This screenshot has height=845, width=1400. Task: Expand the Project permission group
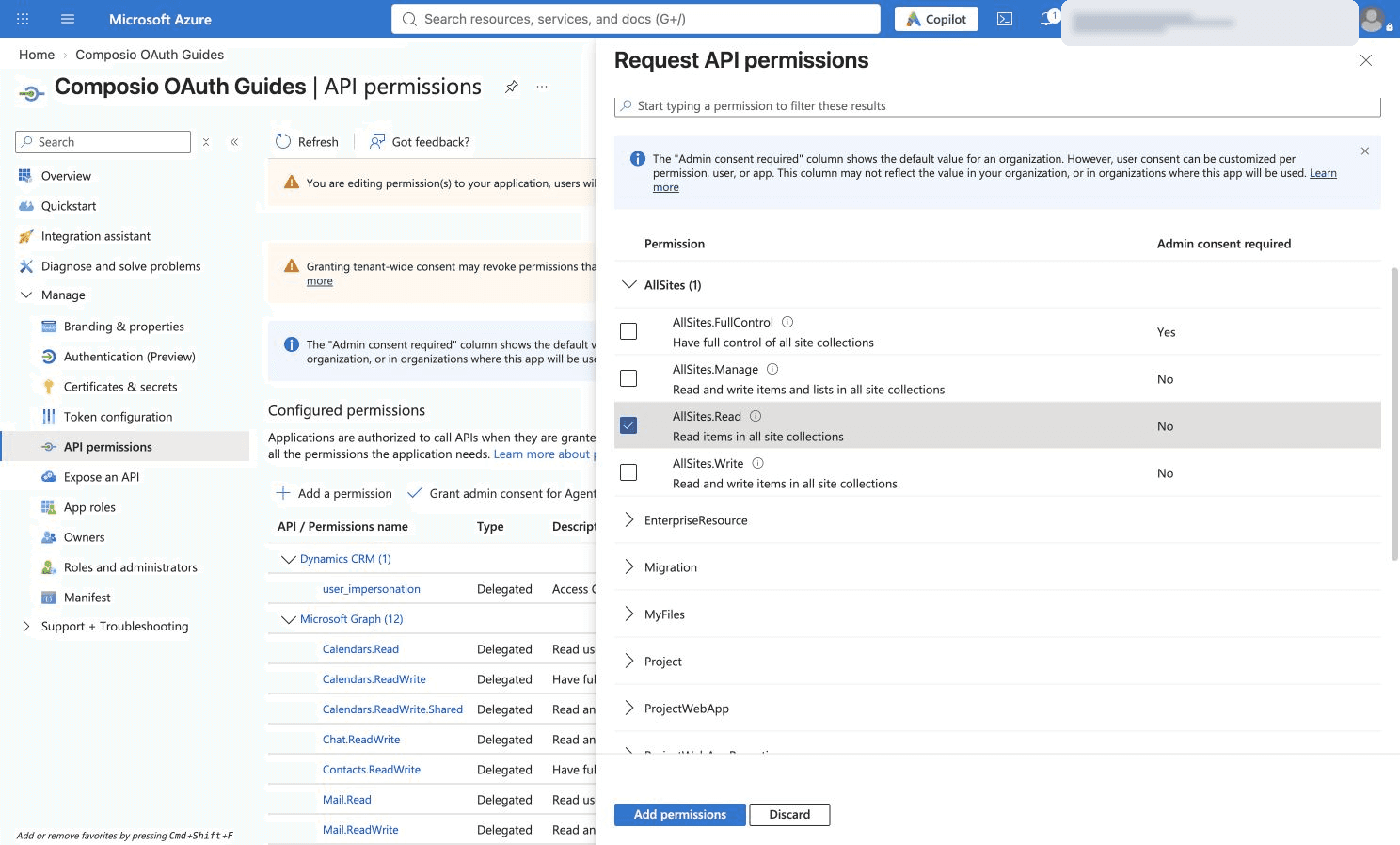click(629, 661)
